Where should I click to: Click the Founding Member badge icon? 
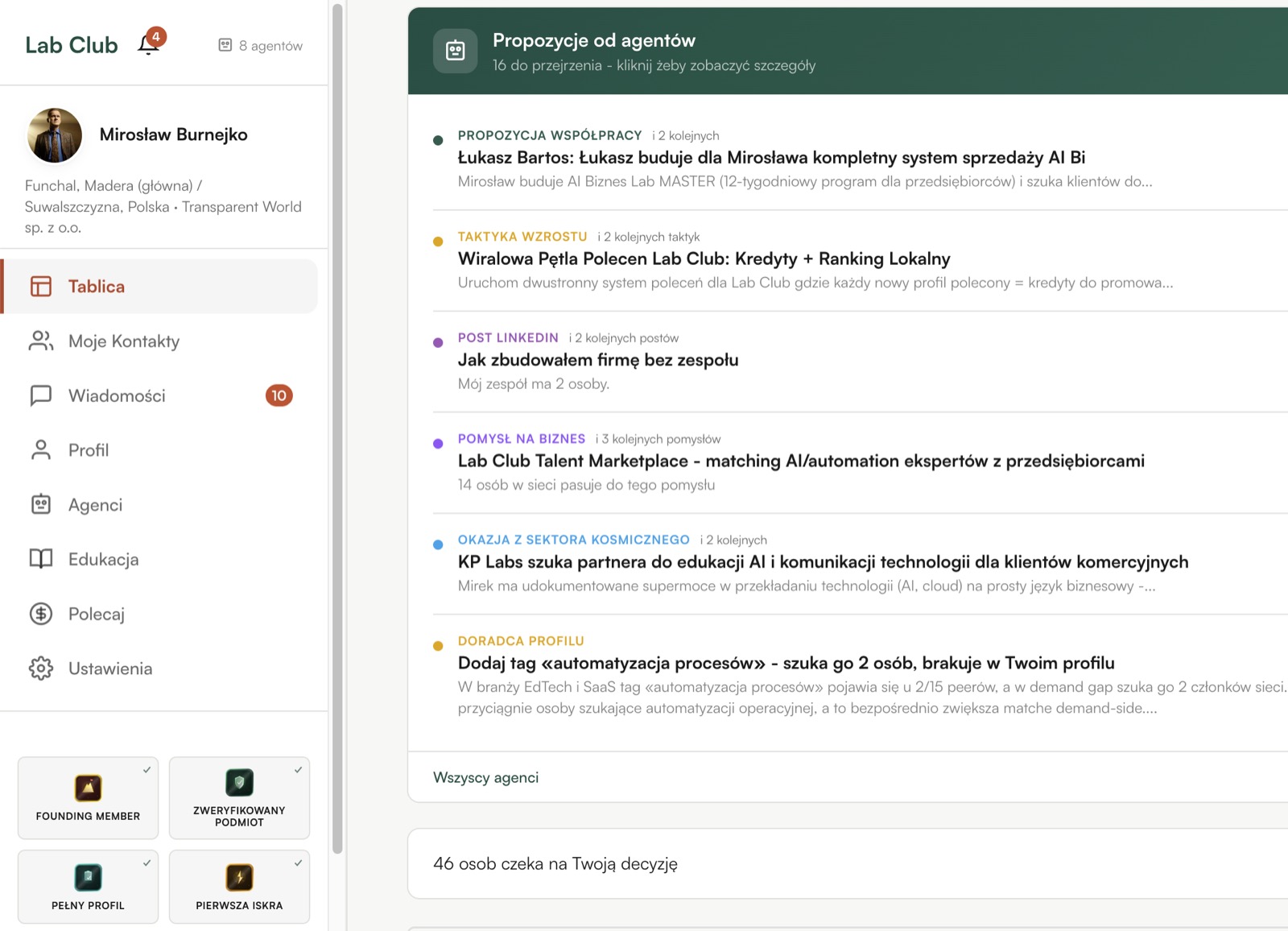click(x=88, y=788)
